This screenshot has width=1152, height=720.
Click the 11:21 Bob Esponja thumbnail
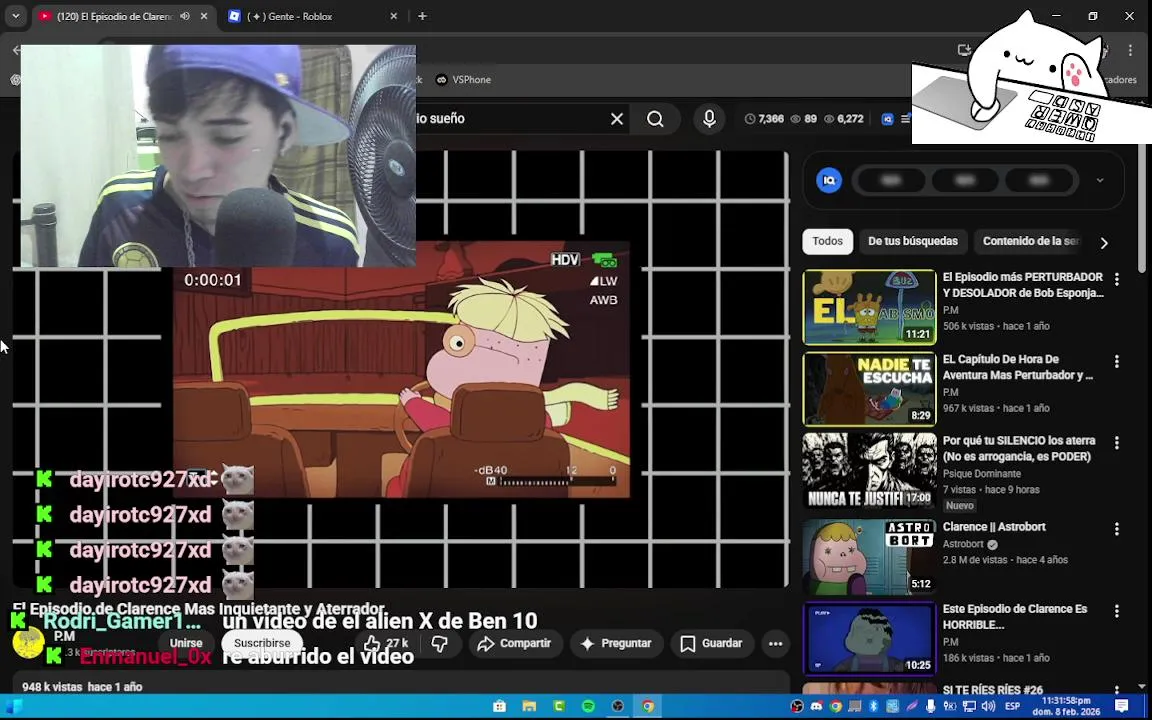tap(869, 307)
